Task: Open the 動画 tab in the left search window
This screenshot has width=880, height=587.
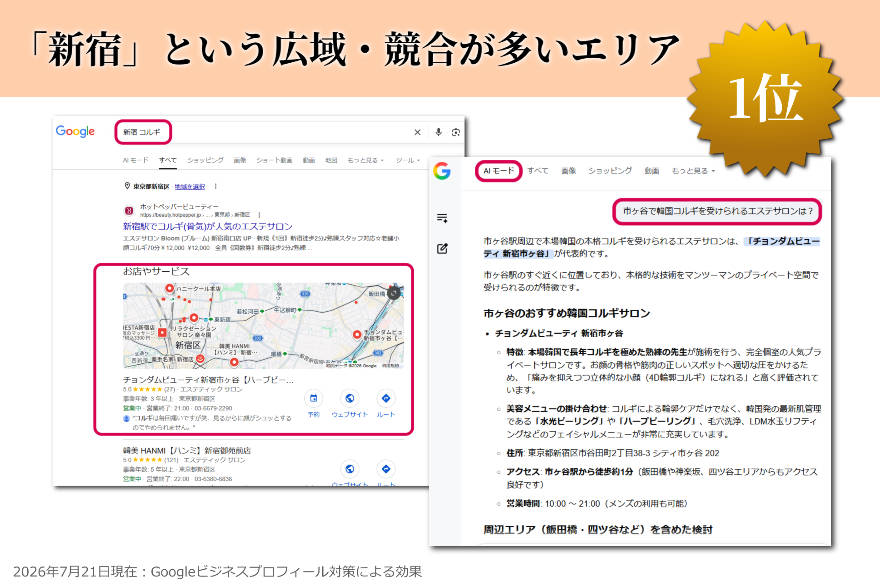Action: click(x=309, y=160)
